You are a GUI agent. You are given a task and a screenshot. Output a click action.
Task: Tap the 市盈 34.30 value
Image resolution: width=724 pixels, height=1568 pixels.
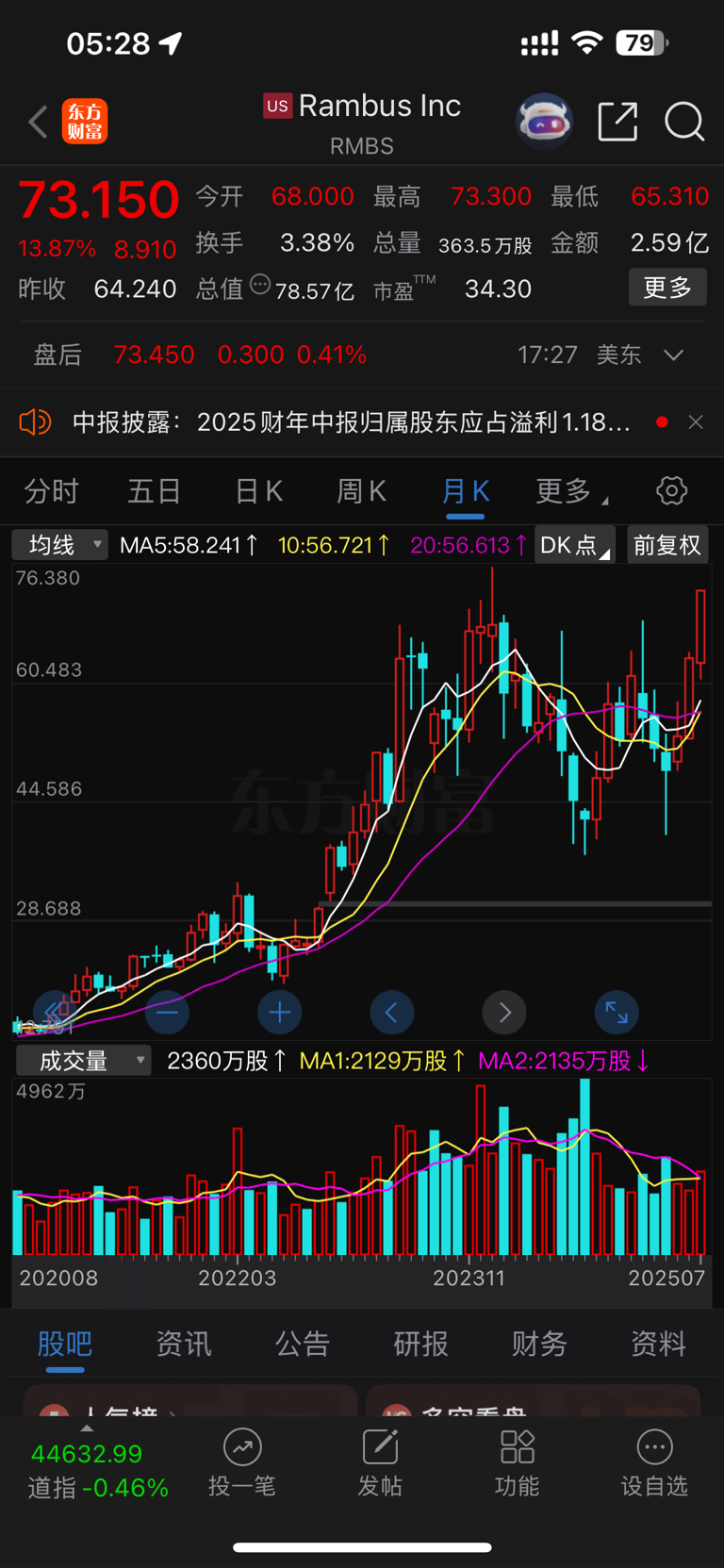498,289
